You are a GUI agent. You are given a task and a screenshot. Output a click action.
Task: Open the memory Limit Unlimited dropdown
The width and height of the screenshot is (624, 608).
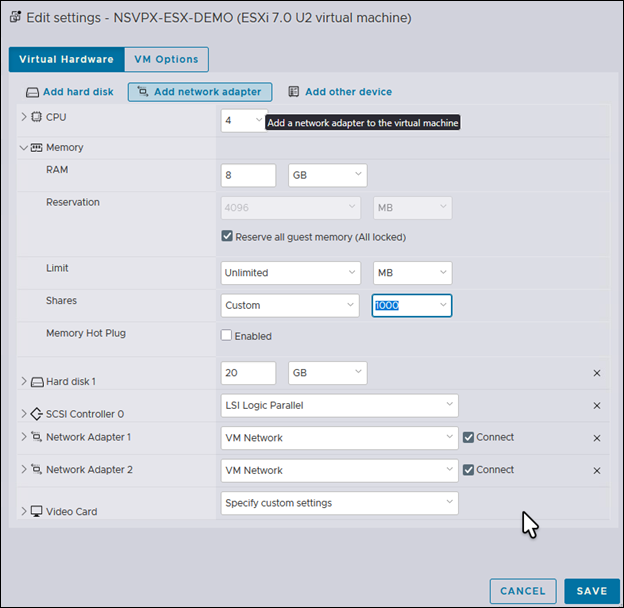(x=291, y=273)
